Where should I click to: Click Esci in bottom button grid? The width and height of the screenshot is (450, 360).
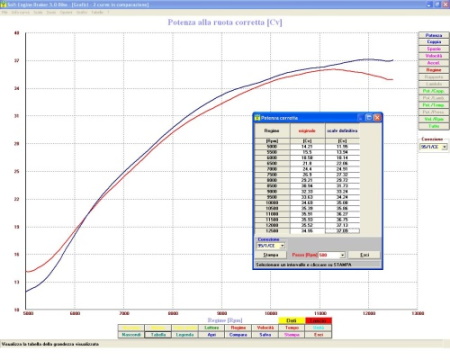click(x=318, y=335)
